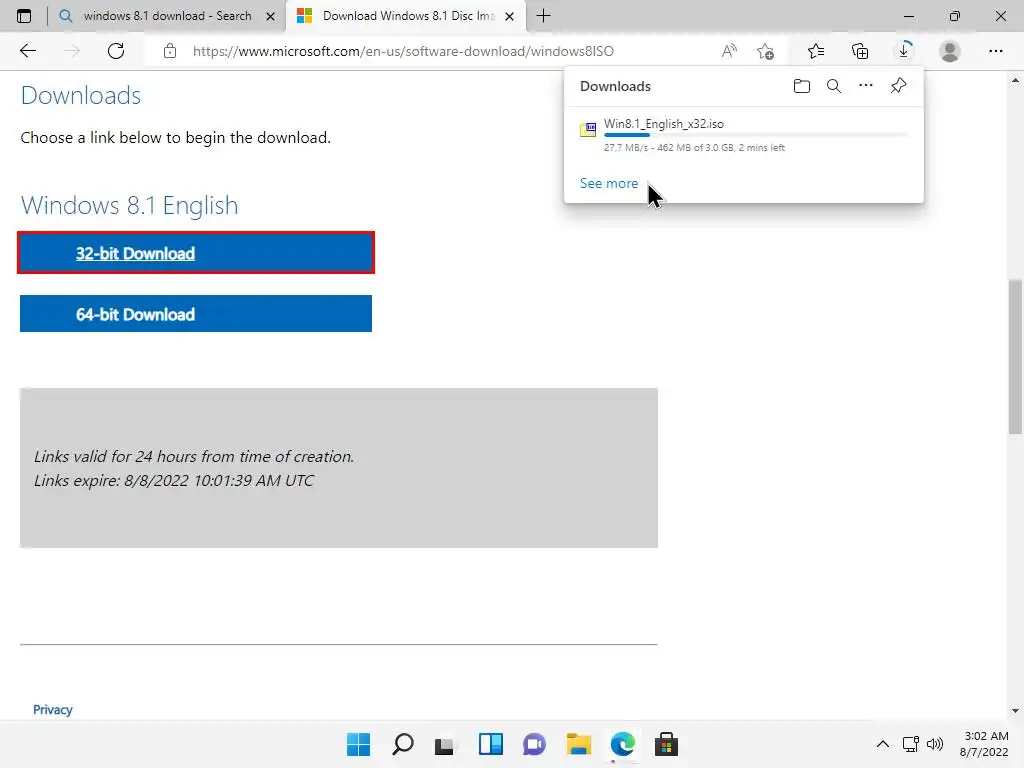Click Links valid for 24 hours text
This screenshot has height=768, width=1024.
pyautogui.click(x=194, y=456)
